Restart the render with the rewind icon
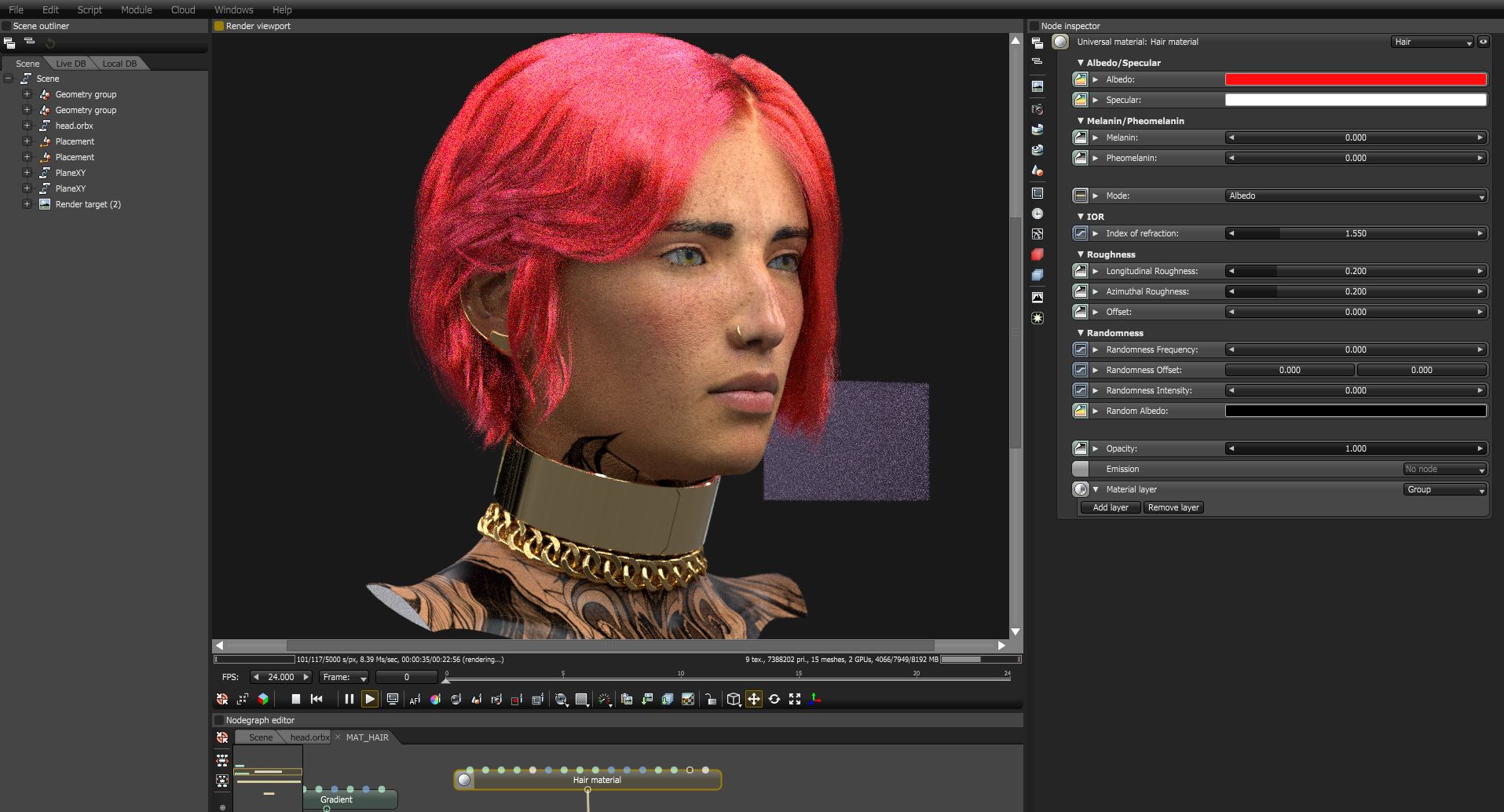 317,699
